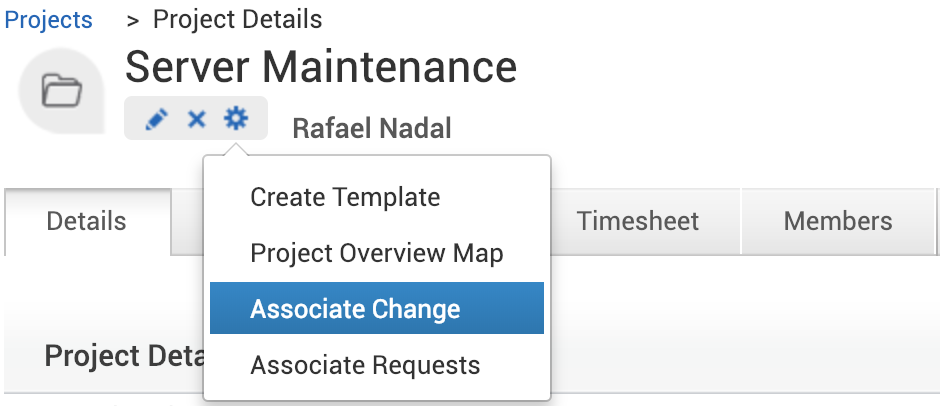Screen dimensions: 940x406
Task: Click the gray folder project icon
Action: pos(61,92)
